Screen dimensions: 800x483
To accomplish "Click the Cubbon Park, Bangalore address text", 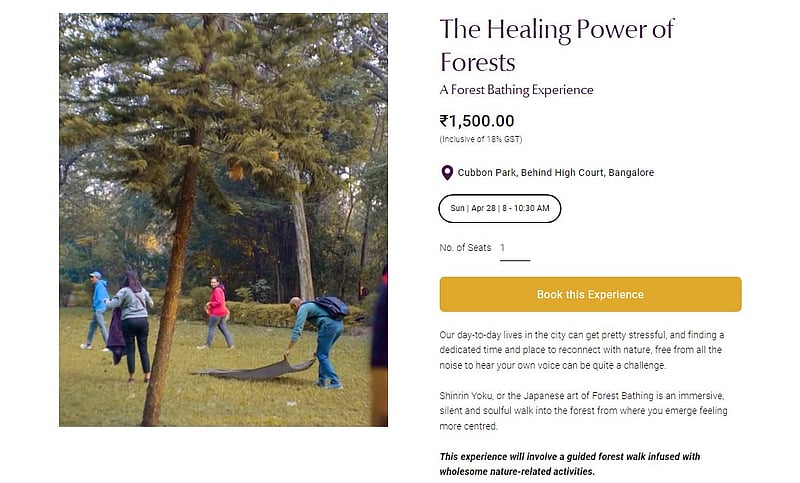I will (x=556, y=173).
